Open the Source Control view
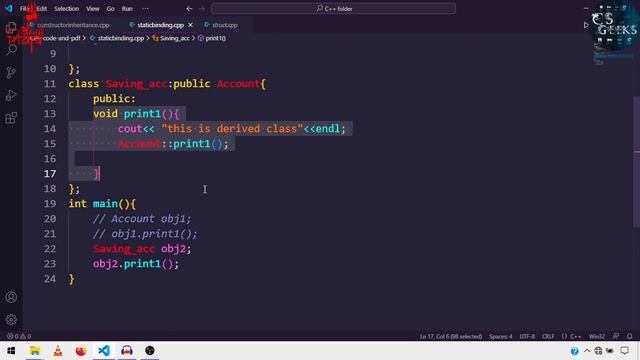Image resolution: width=640 pixels, height=360 pixels. (x=11, y=73)
